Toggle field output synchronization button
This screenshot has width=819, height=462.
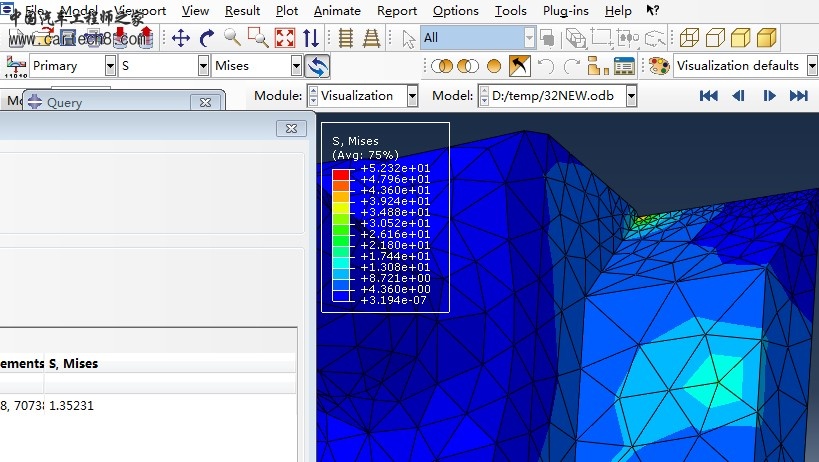click(318, 66)
